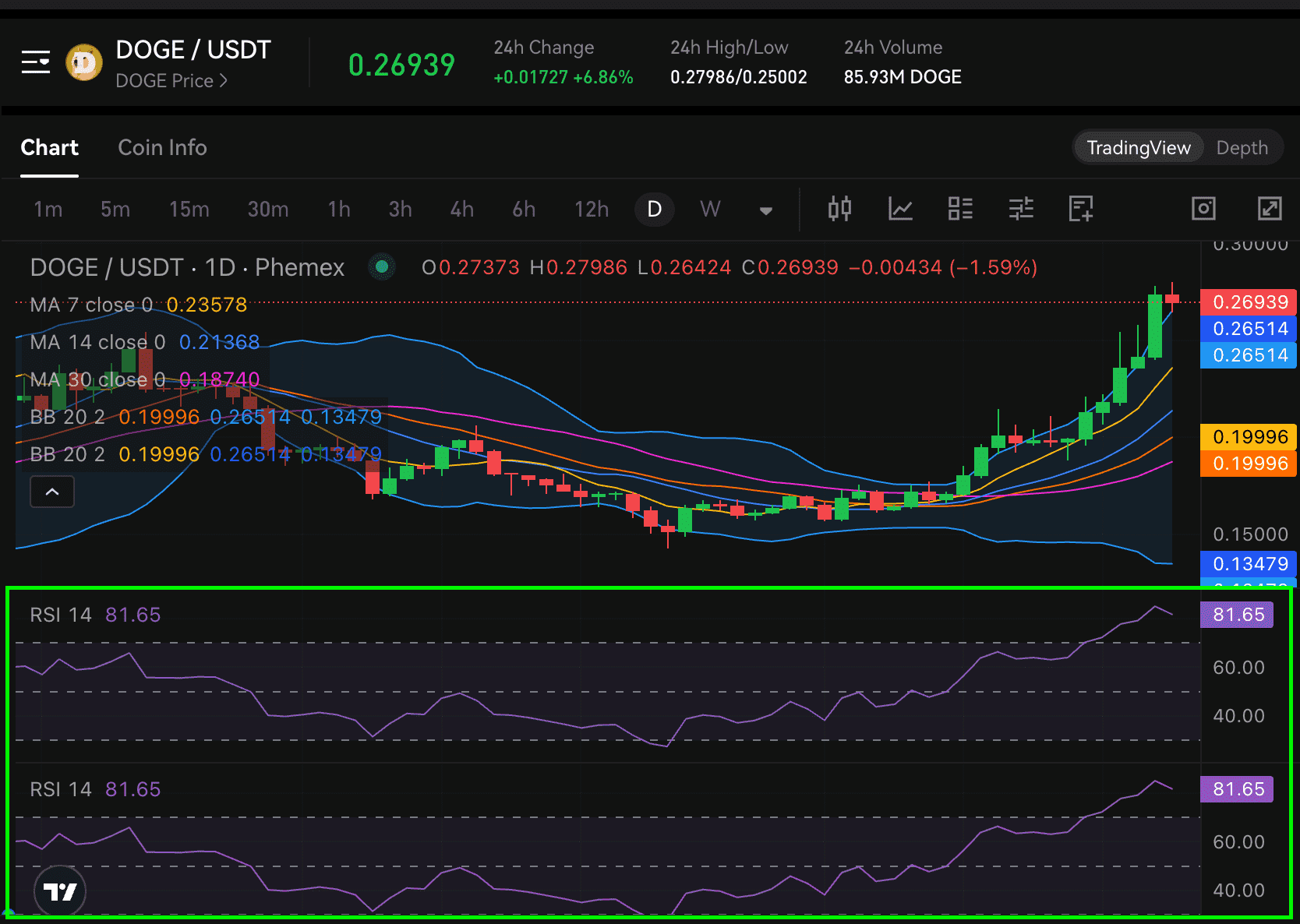Select the 1m timeframe
The height and width of the screenshot is (924, 1300).
click(x=48, y=210)
